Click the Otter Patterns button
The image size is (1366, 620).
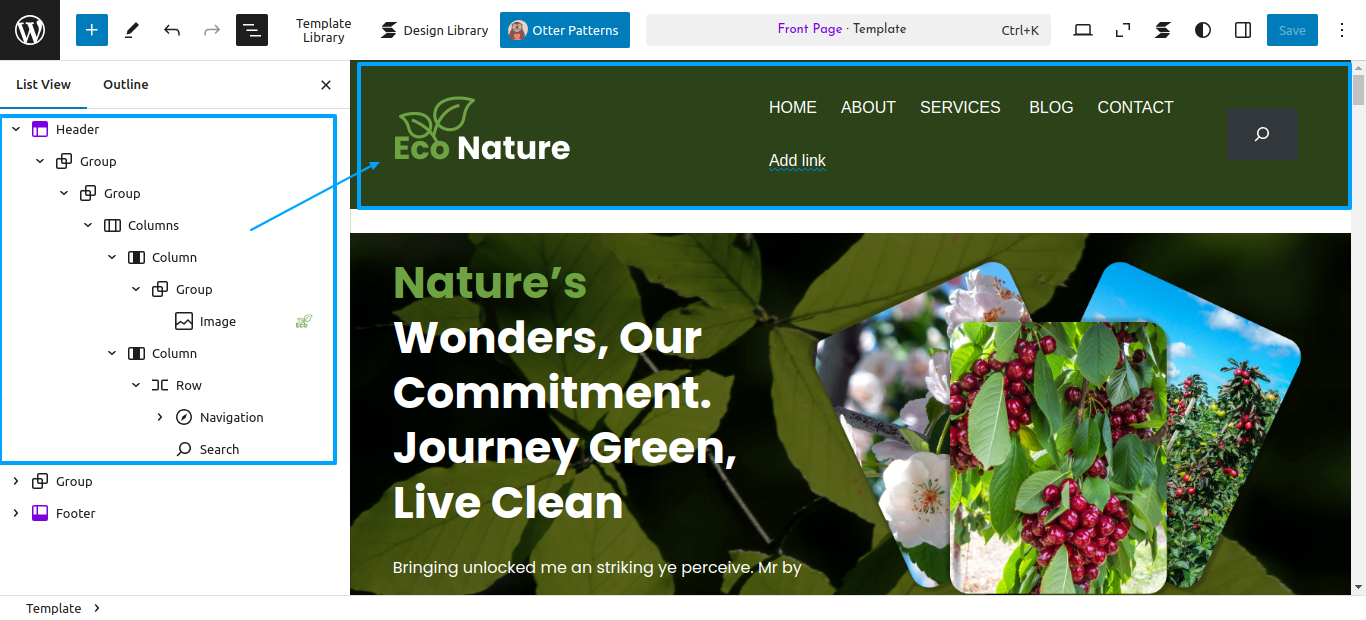(x=565, y=30)
